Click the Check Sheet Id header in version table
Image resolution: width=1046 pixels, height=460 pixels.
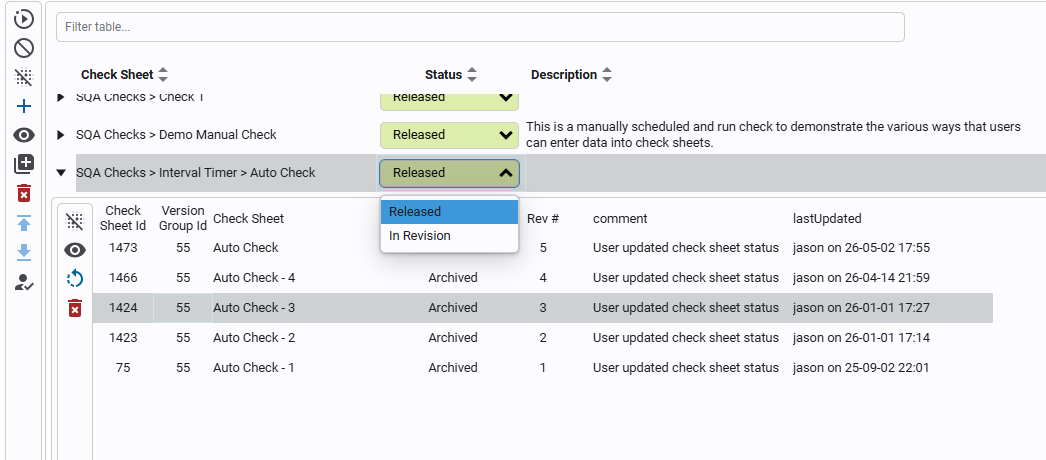pos(123,218)
